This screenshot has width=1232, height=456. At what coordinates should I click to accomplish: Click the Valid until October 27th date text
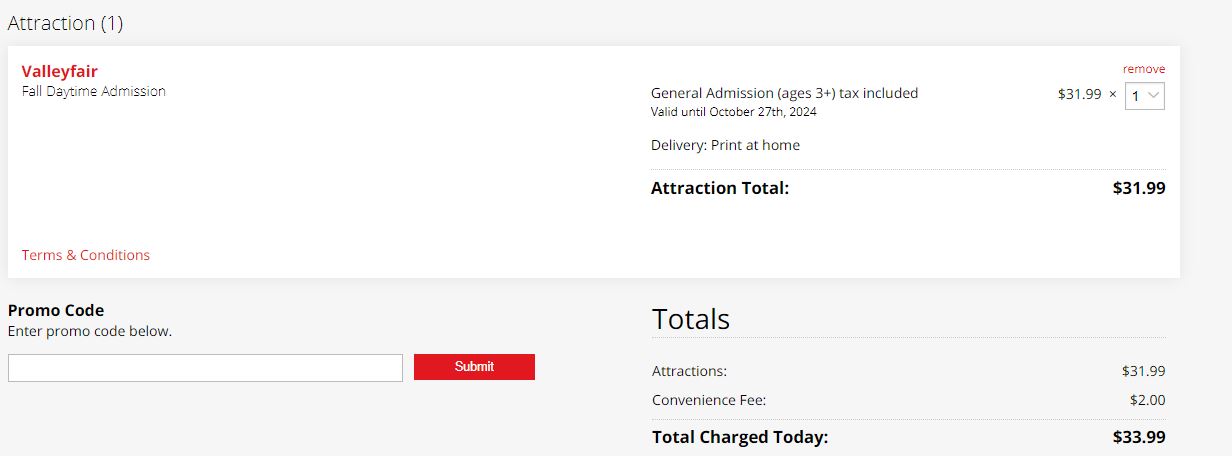[733, 112]
